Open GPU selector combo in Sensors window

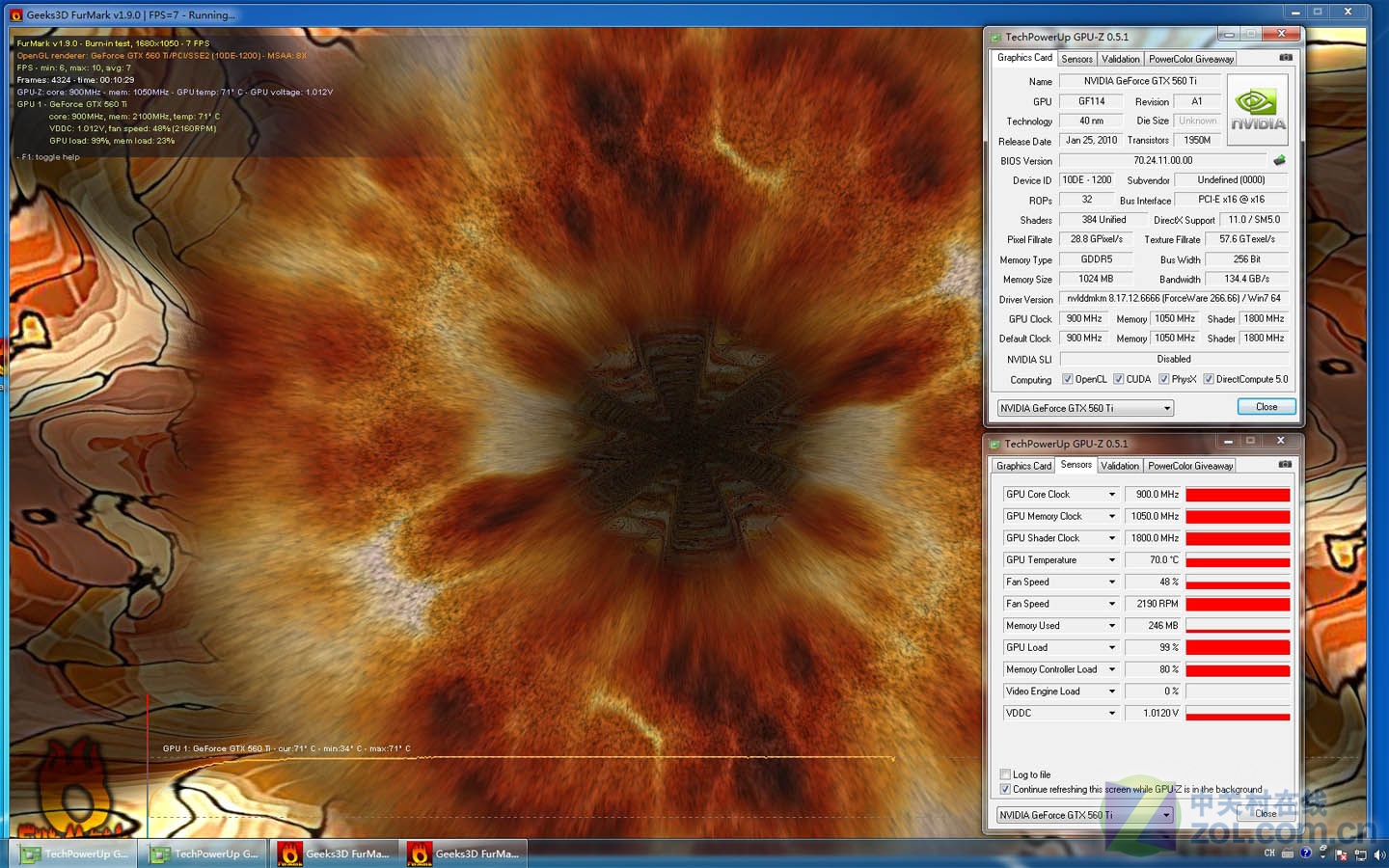[x=1084, y=815]
